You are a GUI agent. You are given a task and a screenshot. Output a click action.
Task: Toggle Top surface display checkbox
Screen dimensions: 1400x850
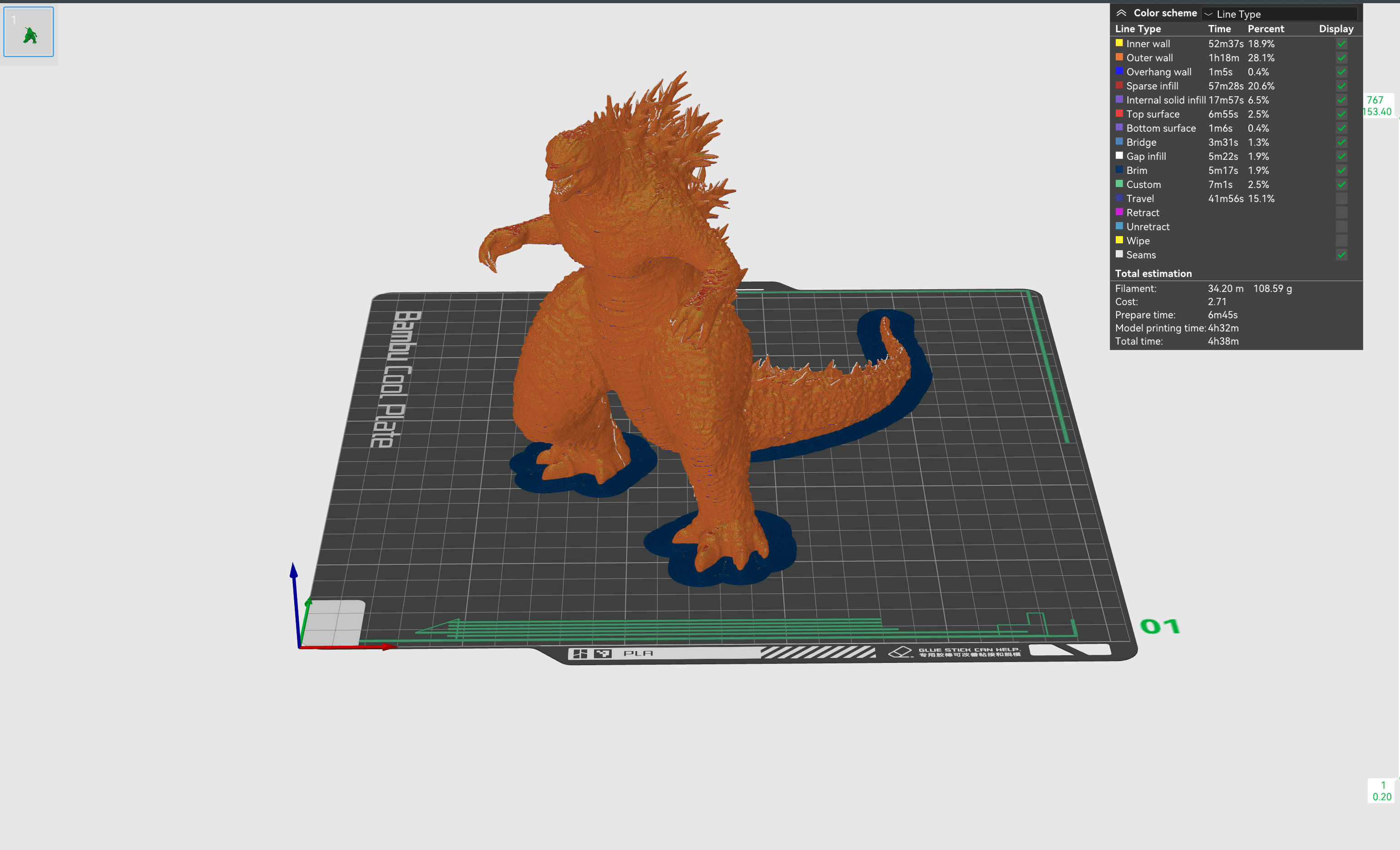coord(1341,114)
